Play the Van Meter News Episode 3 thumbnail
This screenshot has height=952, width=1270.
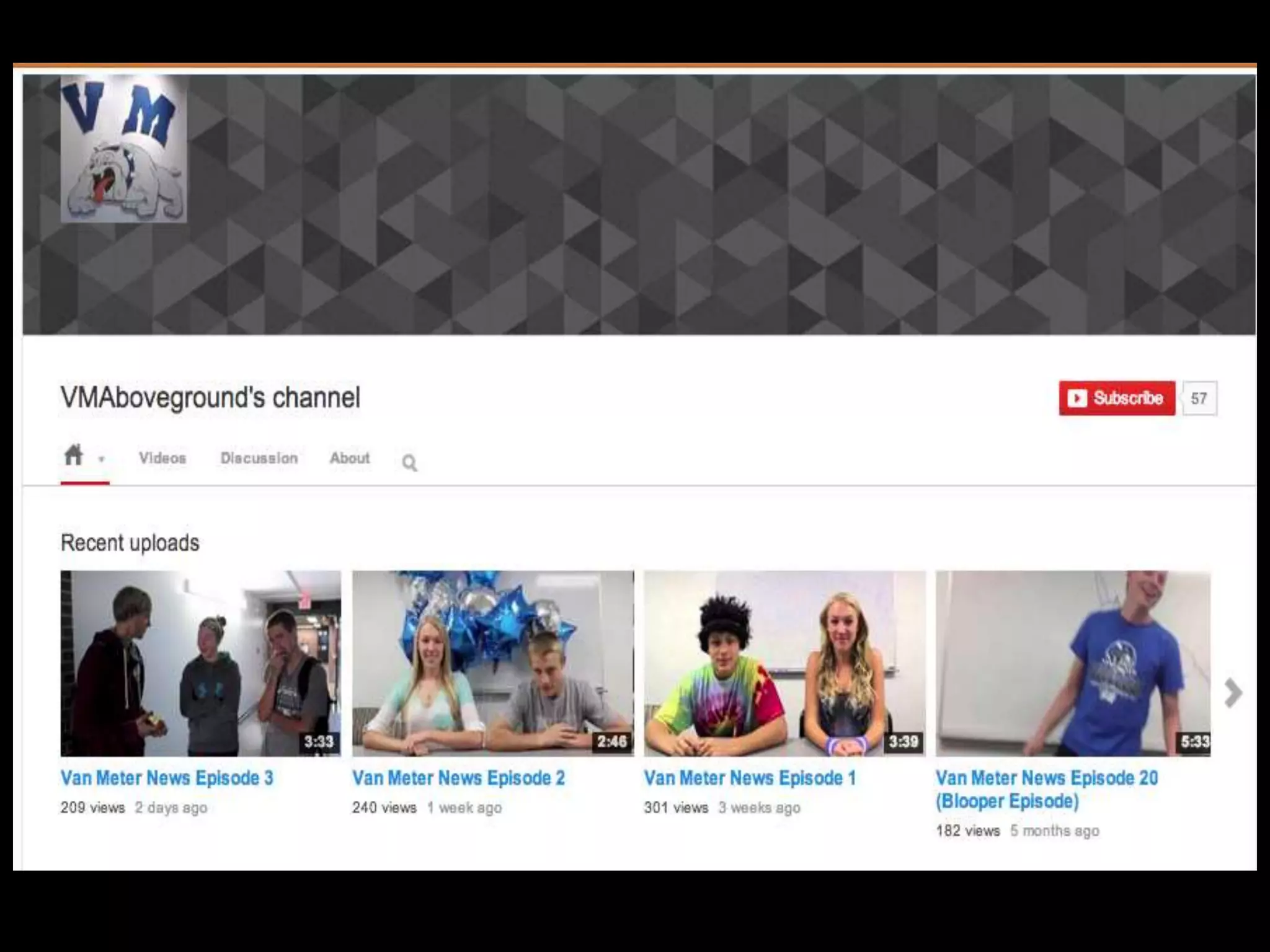(x=200, y=663)
